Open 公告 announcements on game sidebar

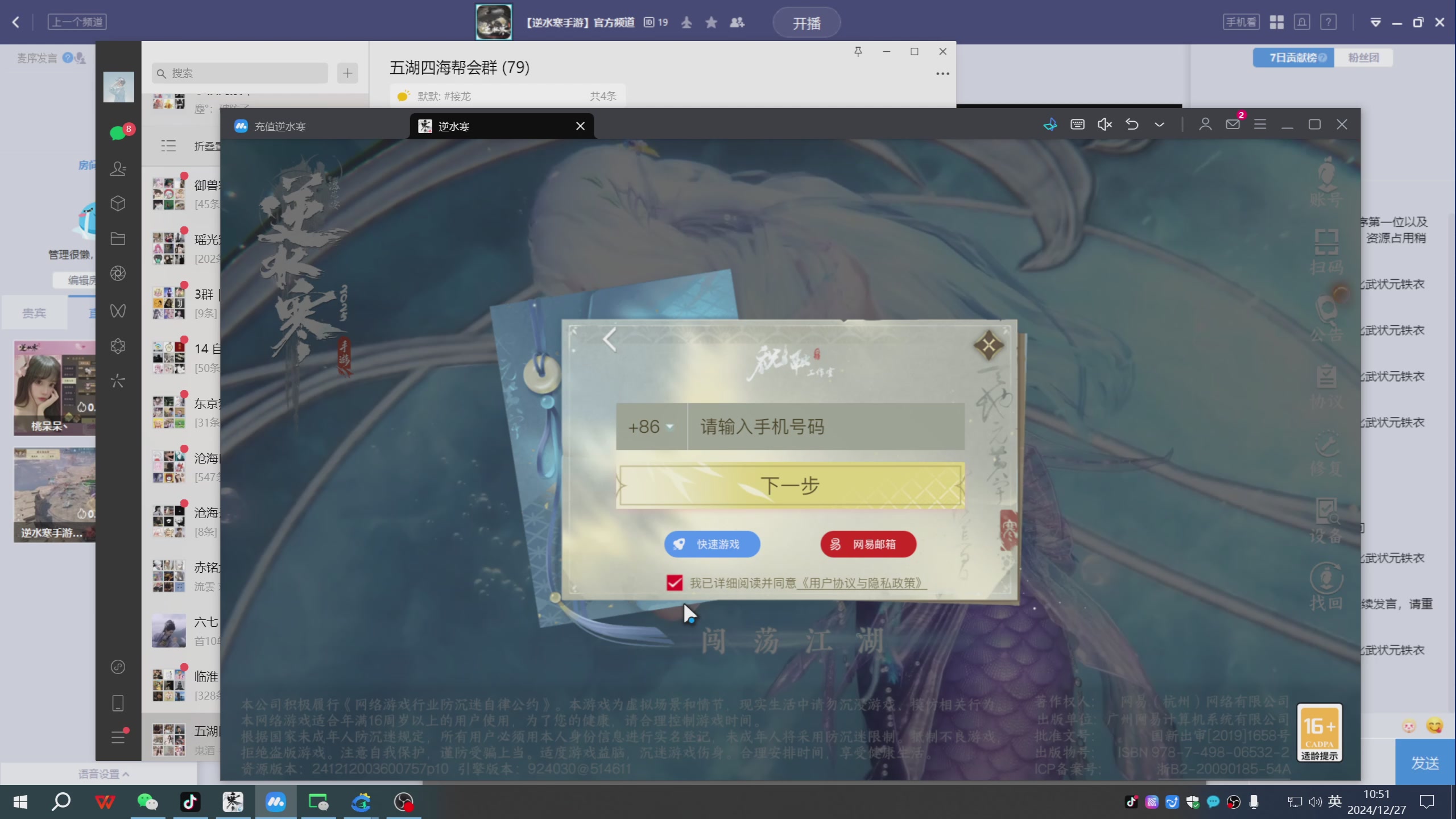(1327, 318)
